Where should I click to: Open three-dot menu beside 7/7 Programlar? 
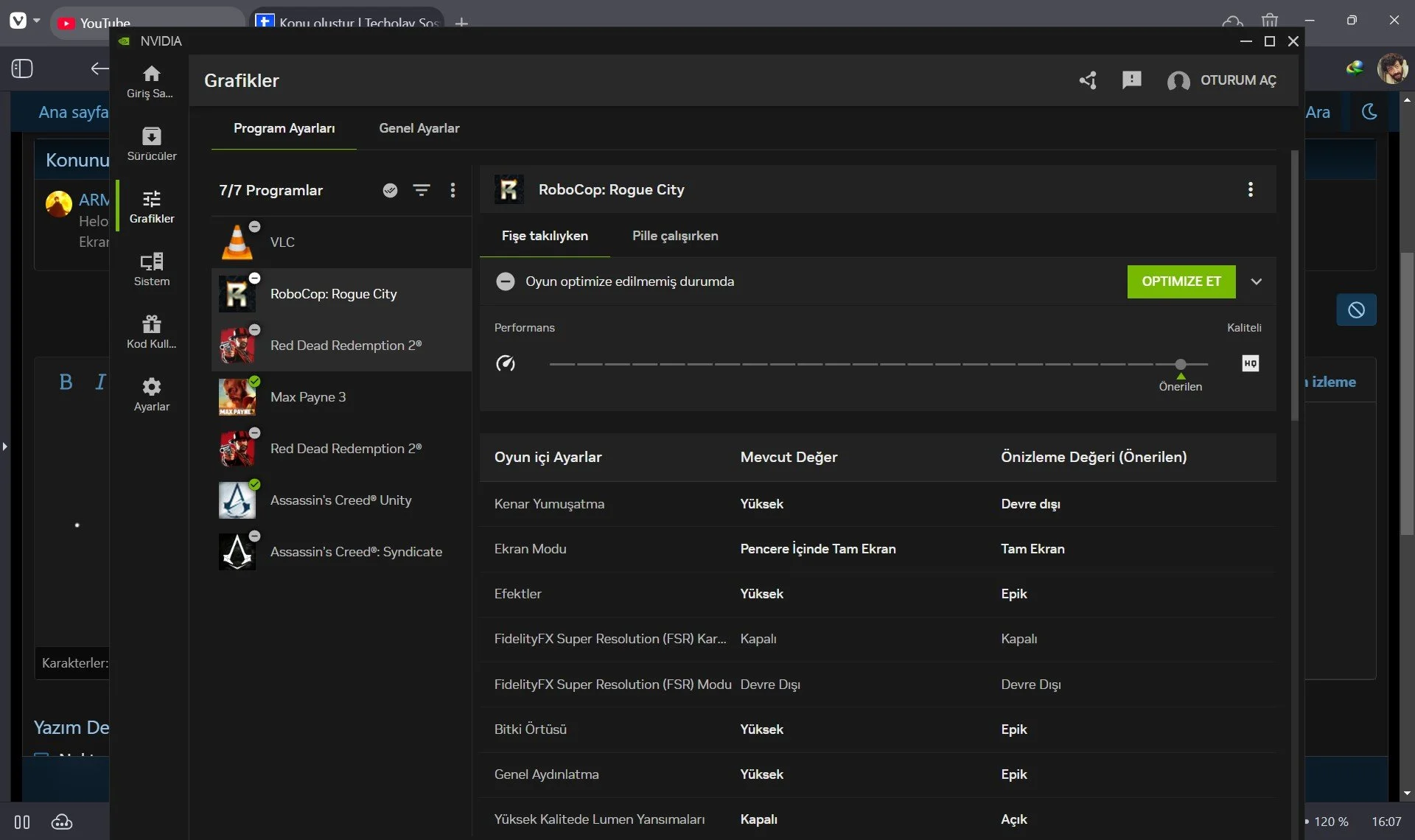click(x=453, y=190)
